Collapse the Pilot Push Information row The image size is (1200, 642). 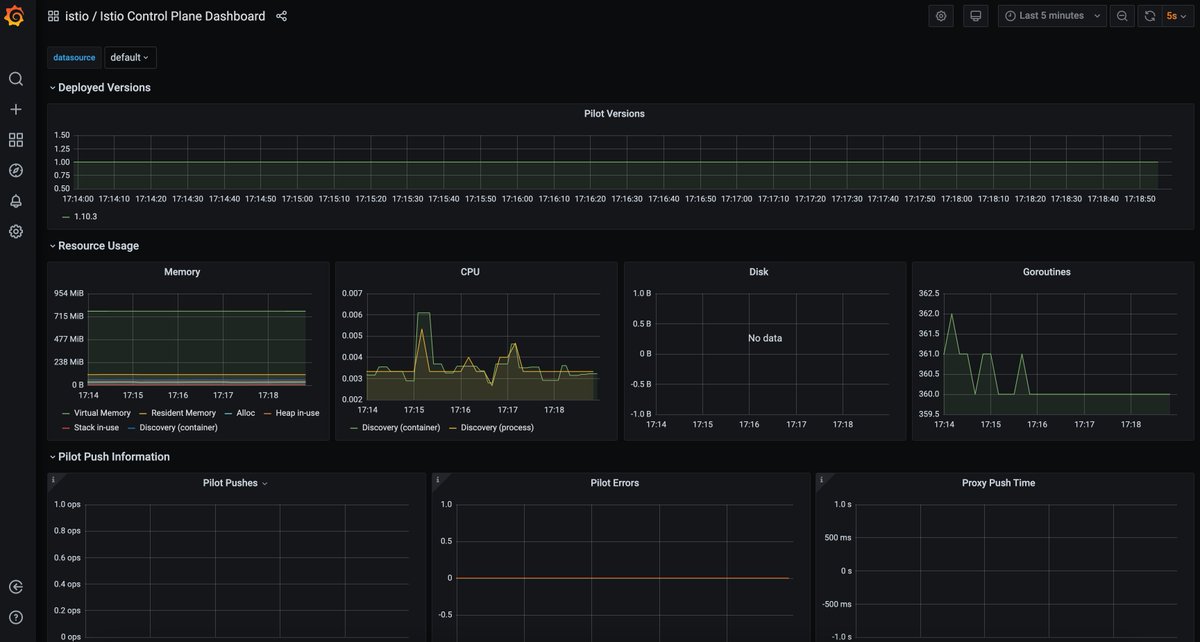(109, 456)
